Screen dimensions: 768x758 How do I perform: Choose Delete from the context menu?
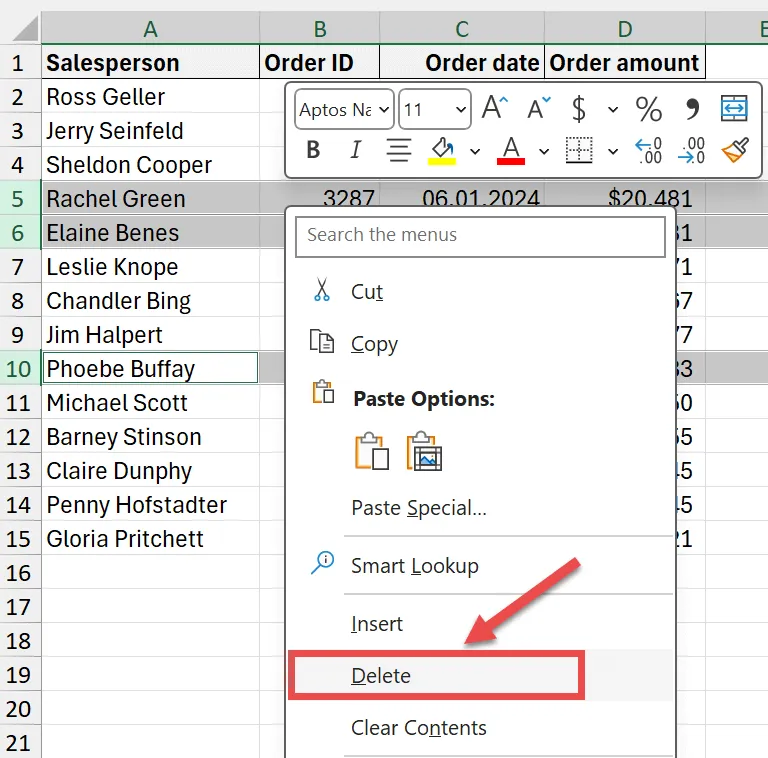[x=381, y=676]
